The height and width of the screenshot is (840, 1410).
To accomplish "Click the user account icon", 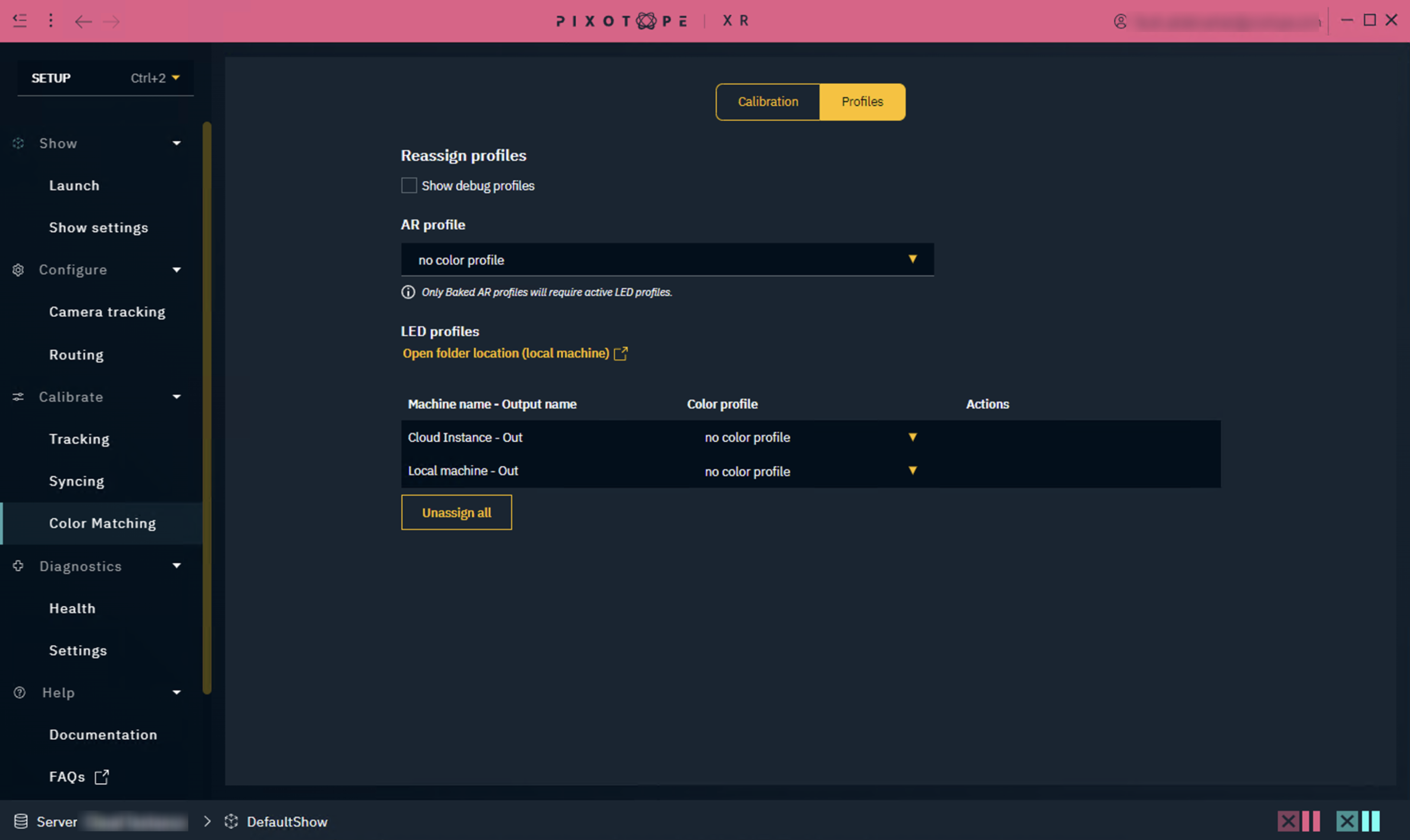I will (1120, 22).
